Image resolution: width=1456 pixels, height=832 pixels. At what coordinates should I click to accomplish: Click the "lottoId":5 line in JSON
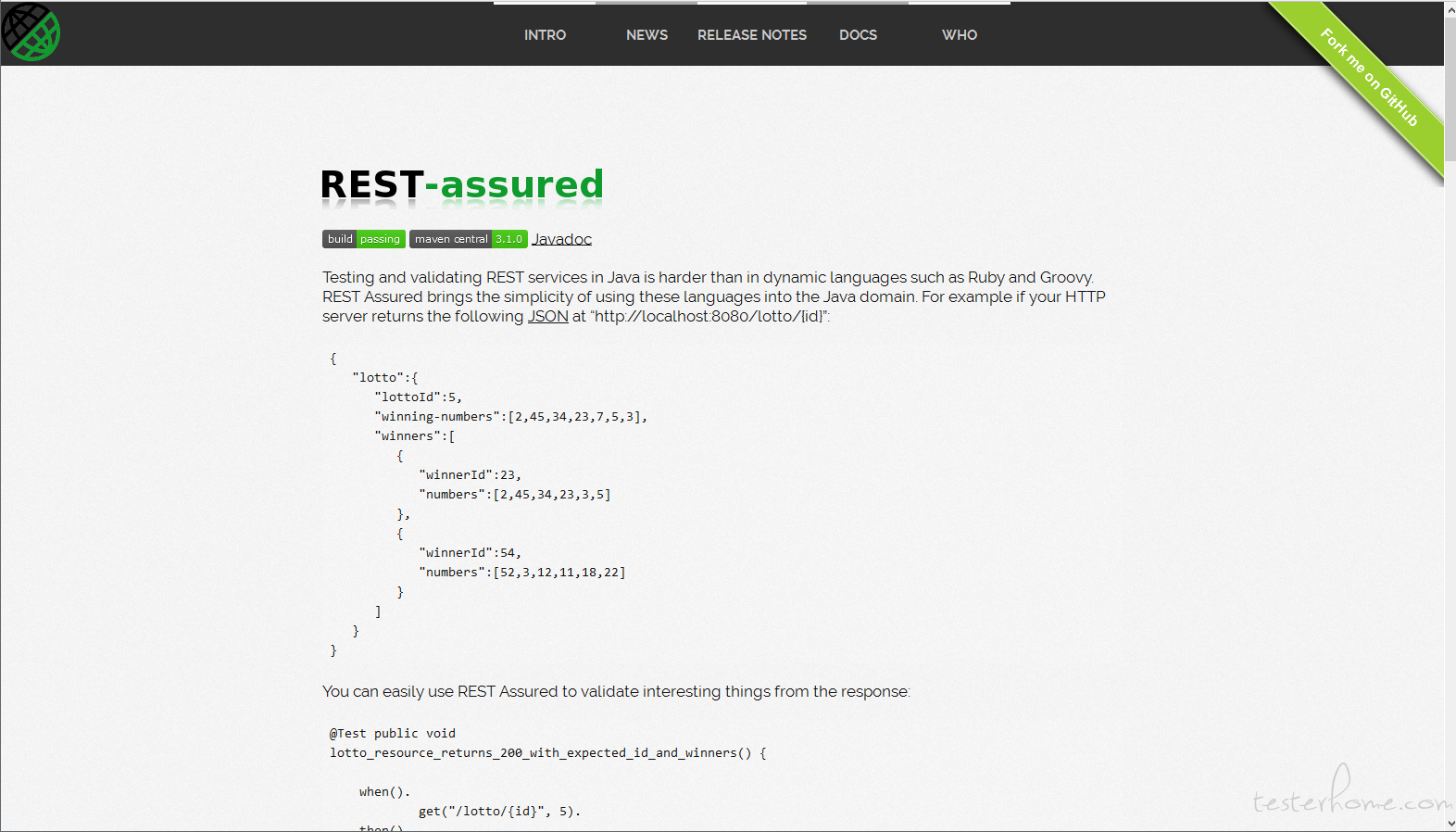click(419, 397)
